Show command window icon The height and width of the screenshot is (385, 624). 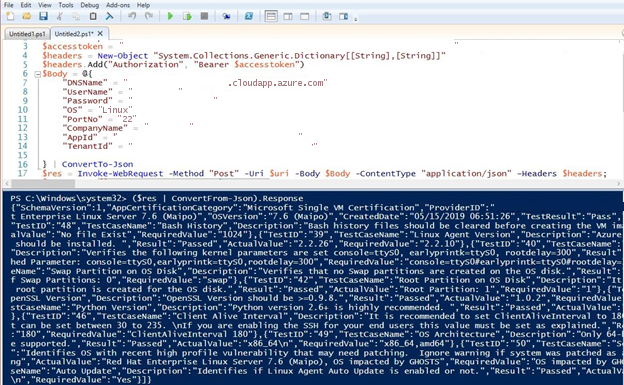pyautogui.click(x=327, y=16)
